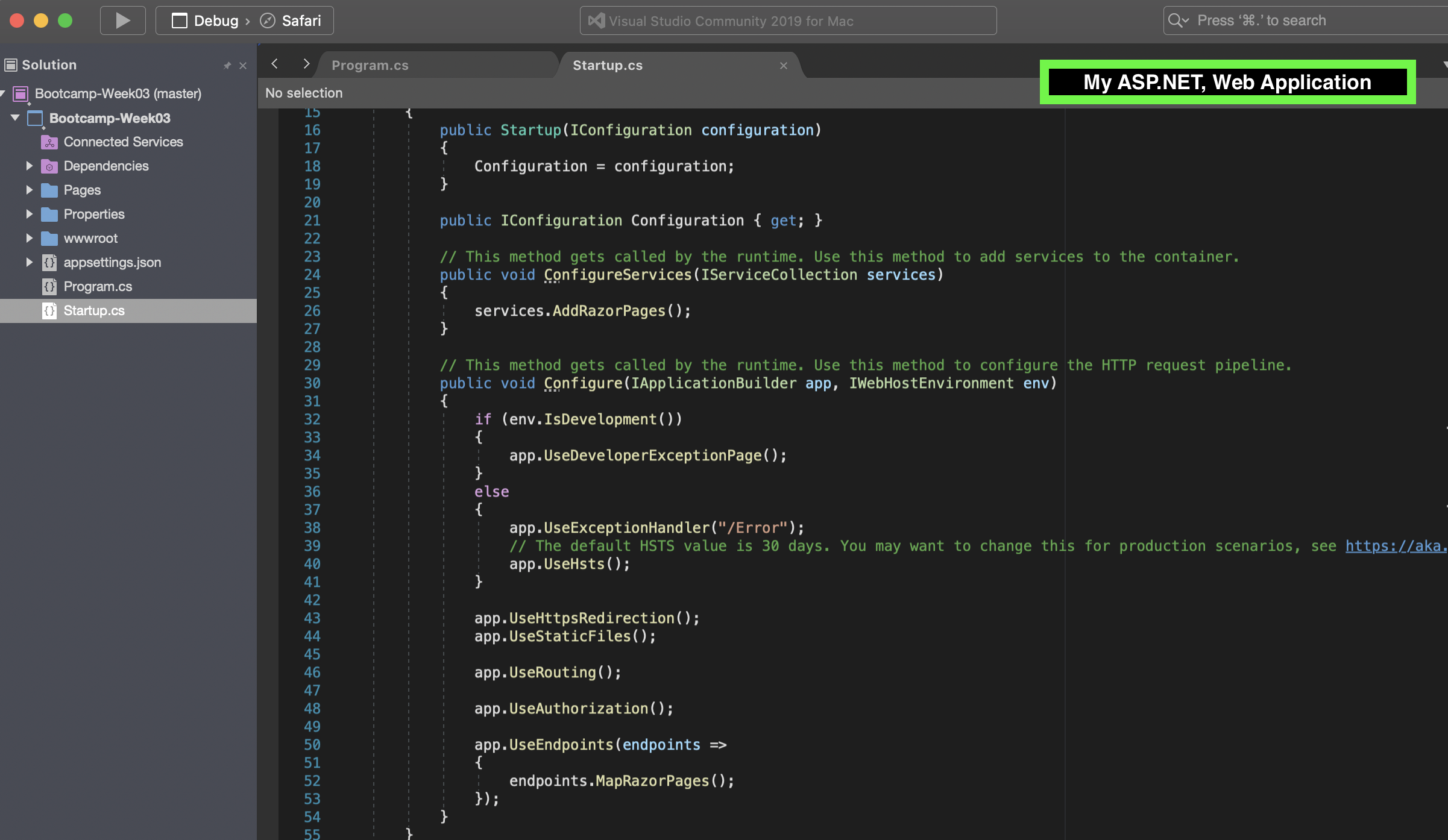Viewport: 1448px width, 840px height.
Task: Click ConfigureServices method name
Action: pos(618,275)
